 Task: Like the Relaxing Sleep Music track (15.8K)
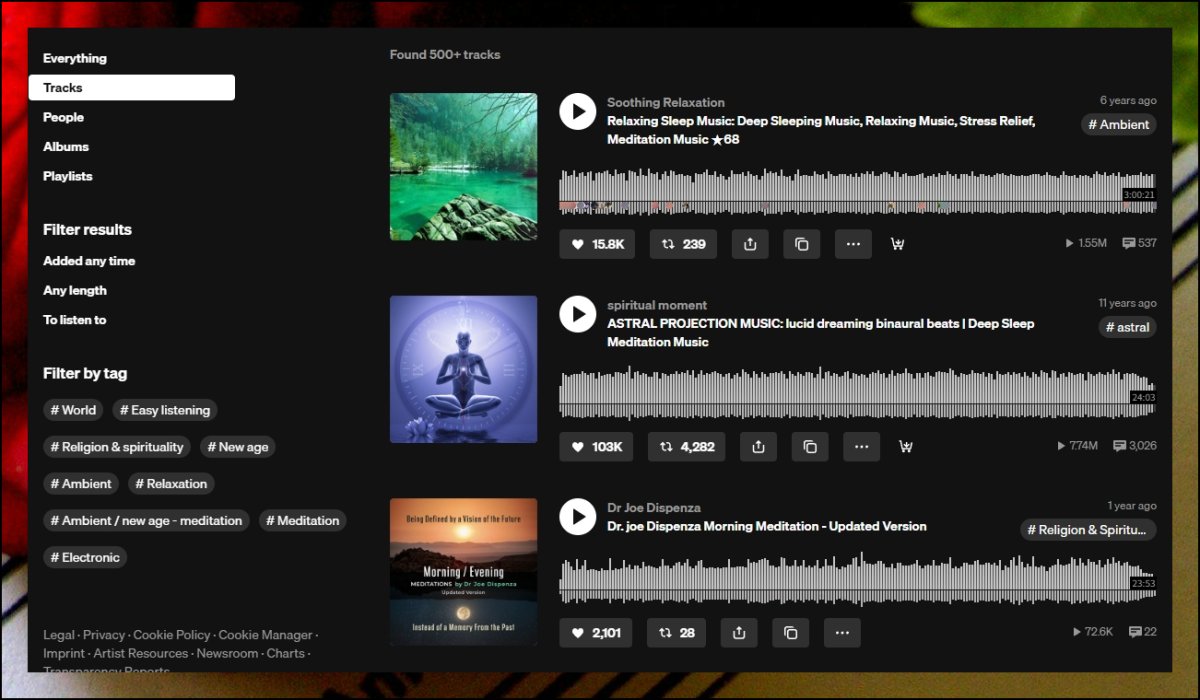[597, 244]
